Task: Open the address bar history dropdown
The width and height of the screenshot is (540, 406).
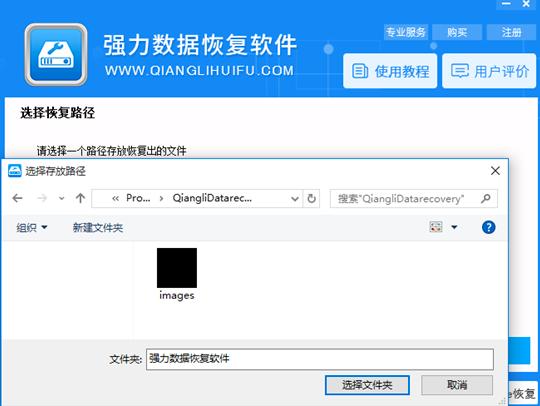Action: tap(295, 199)
